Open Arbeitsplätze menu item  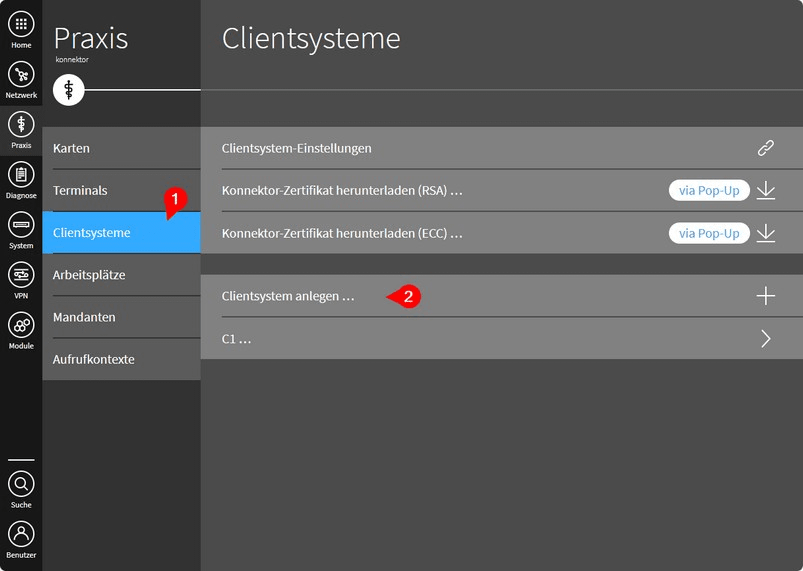(x=121, y=275)
